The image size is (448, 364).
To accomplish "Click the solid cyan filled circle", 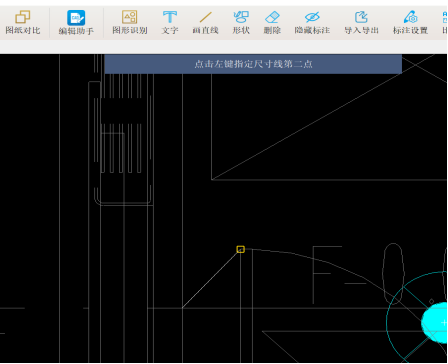I will click(435, 322).
